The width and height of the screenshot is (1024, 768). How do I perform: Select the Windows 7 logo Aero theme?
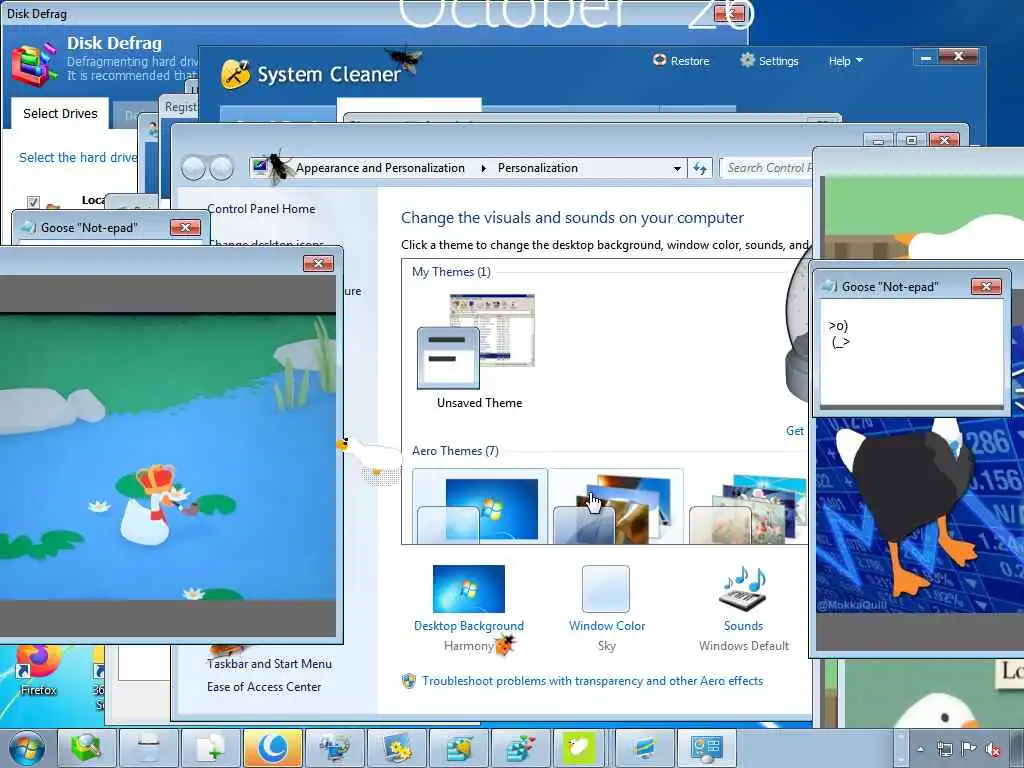(480, 507)
